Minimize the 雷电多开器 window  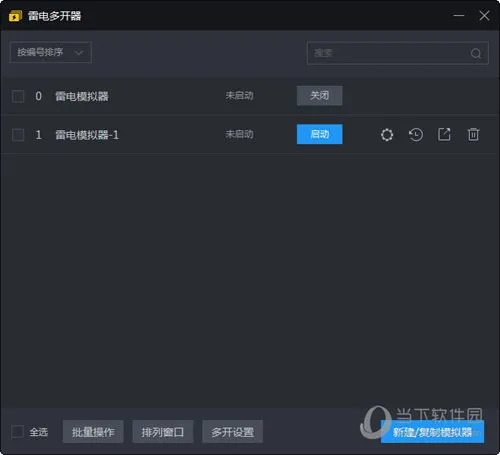pos(459,15)
